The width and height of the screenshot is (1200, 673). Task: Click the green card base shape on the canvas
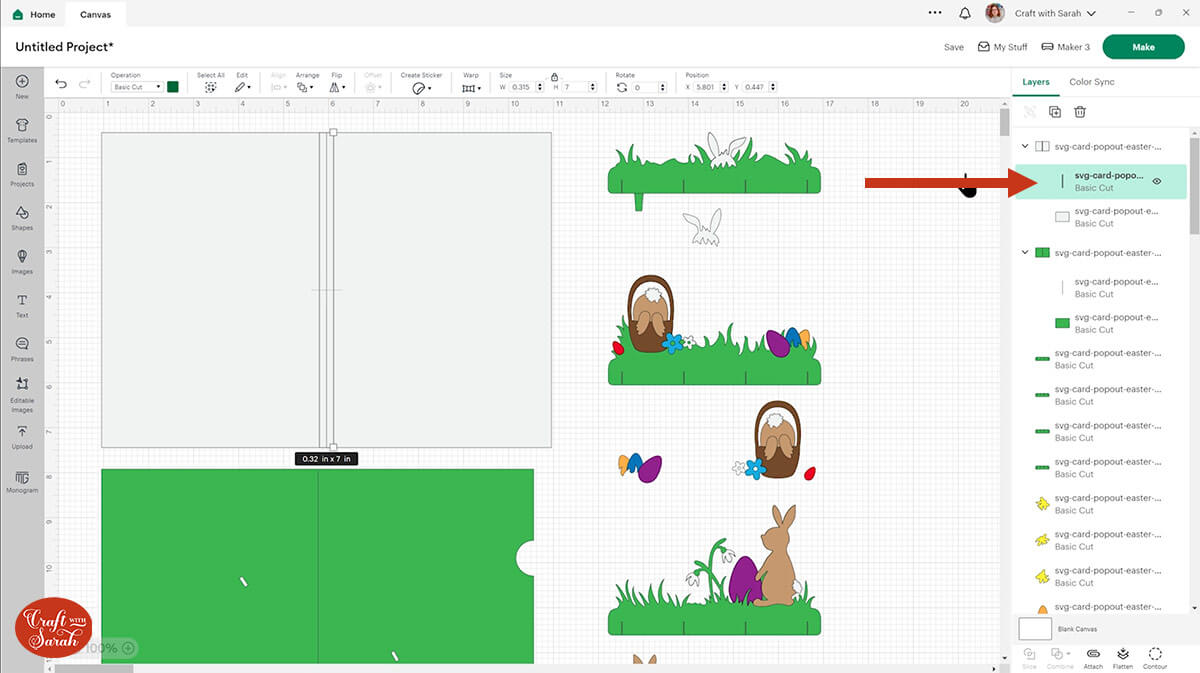pyautogui.click(x=318, y=566)
